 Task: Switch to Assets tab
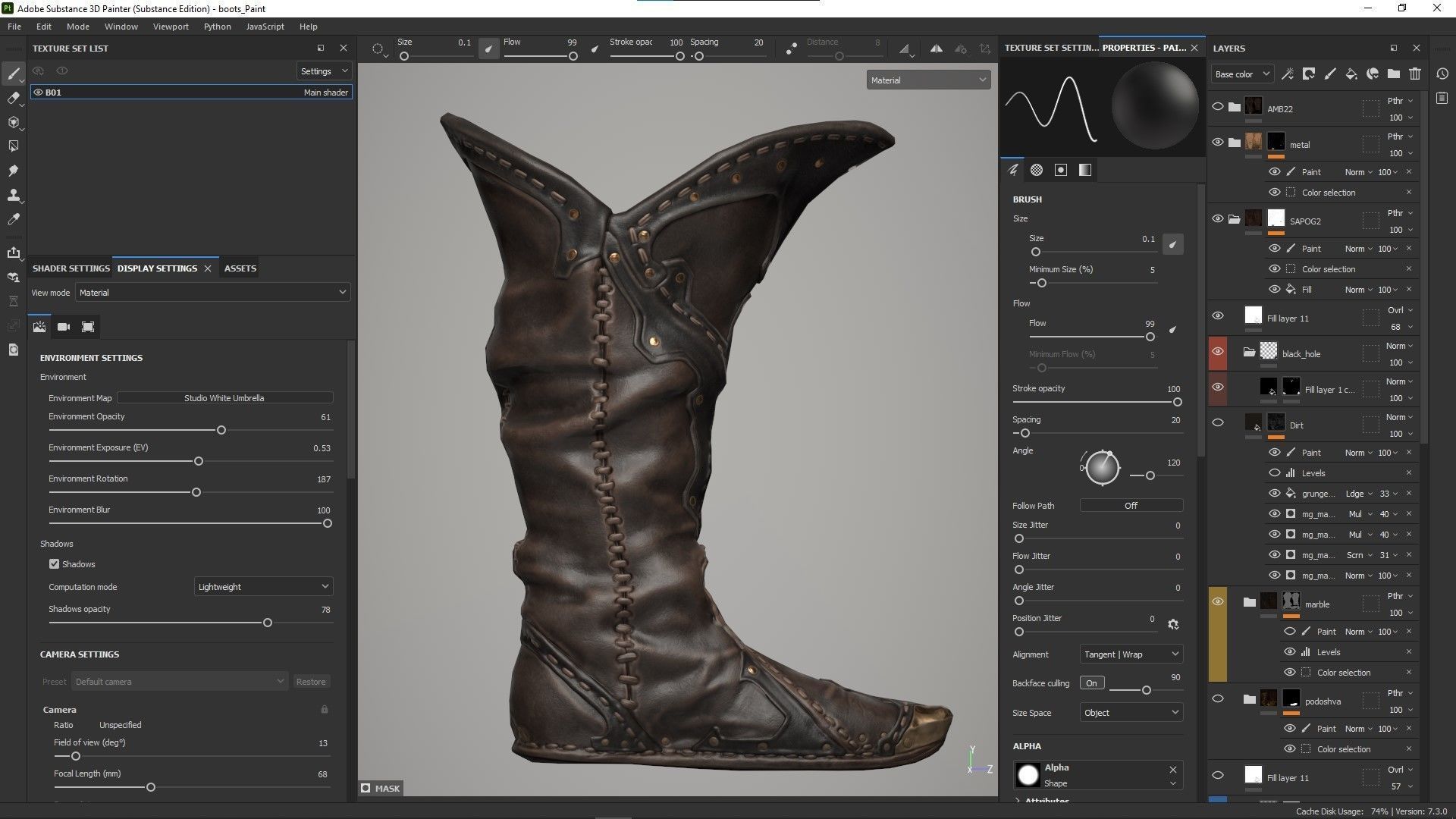240,268
